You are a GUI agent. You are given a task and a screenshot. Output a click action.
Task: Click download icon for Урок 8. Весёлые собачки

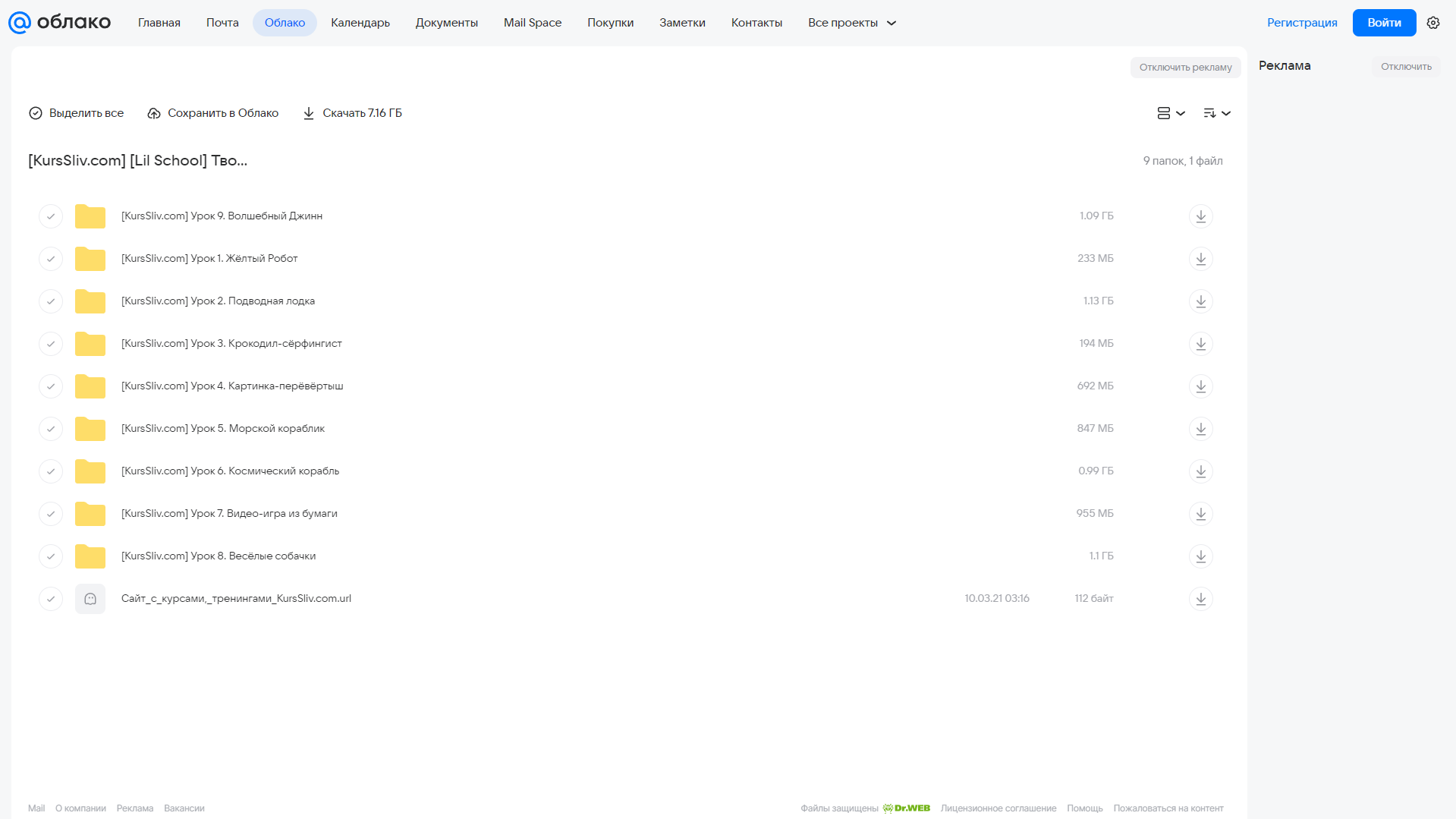pyautogui.click(x=1200, y=556)
